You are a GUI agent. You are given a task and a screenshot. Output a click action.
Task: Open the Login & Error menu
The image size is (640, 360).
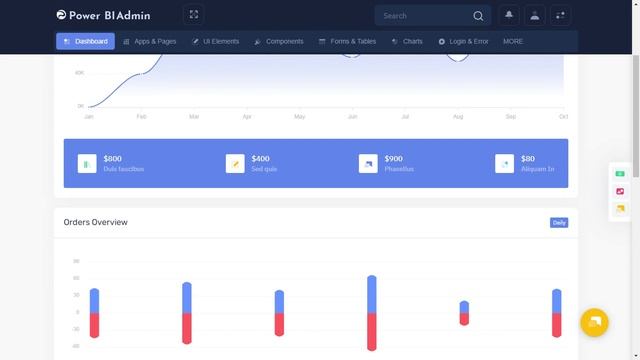point(464,41)
